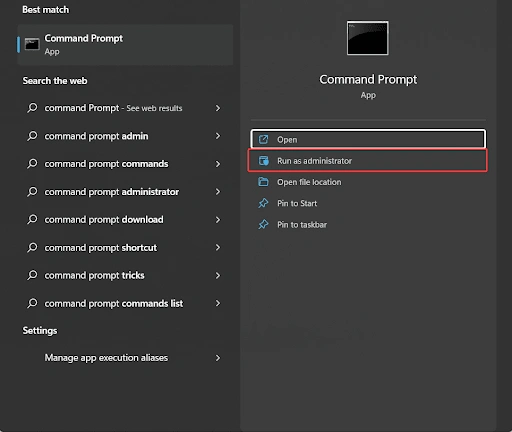Image resolution: width=512 pixels, height=432 pixels.
Task: Expand Manage app execution aliases chevron
Action: [x=218, y=358]
